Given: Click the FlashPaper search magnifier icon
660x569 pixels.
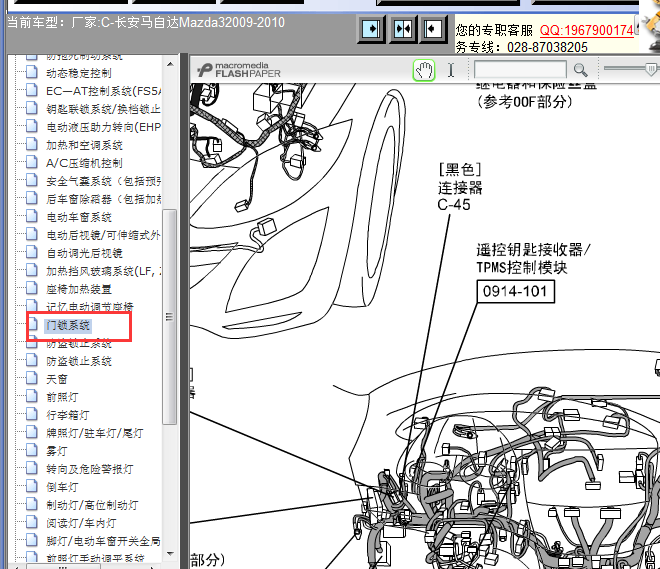Looking at the screenshot, I should pyautogui.click(x=580, y=70).
